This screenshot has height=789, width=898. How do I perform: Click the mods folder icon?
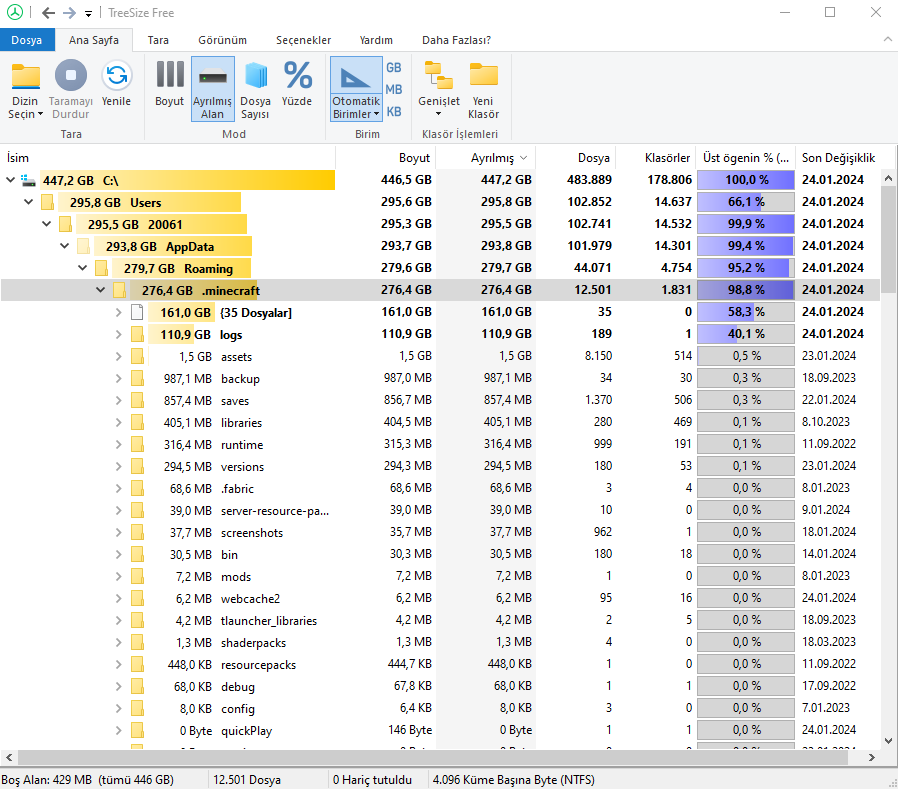pyautogui.click(x=137, y=576)
